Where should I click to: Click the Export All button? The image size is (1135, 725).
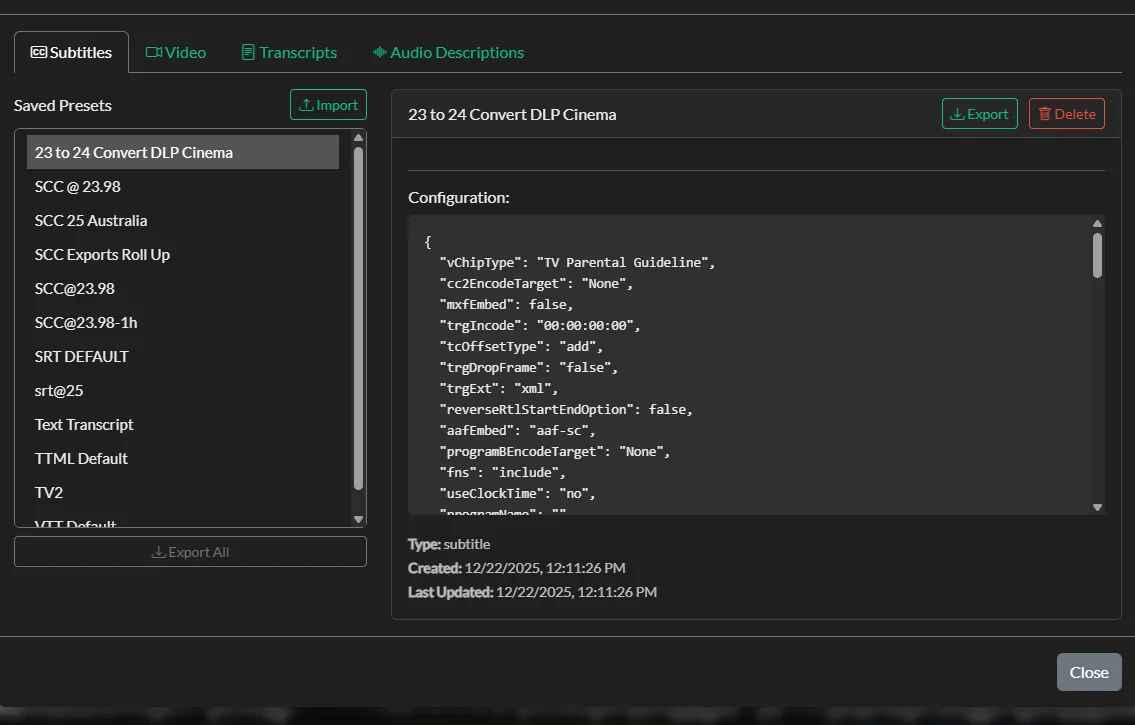pyautogui.click(x=190, y=552)
